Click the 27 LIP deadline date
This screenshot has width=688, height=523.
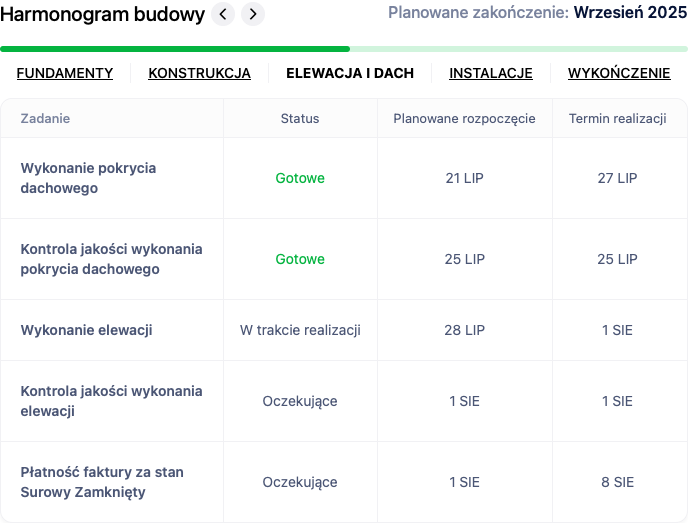click(x=617, y=178)
